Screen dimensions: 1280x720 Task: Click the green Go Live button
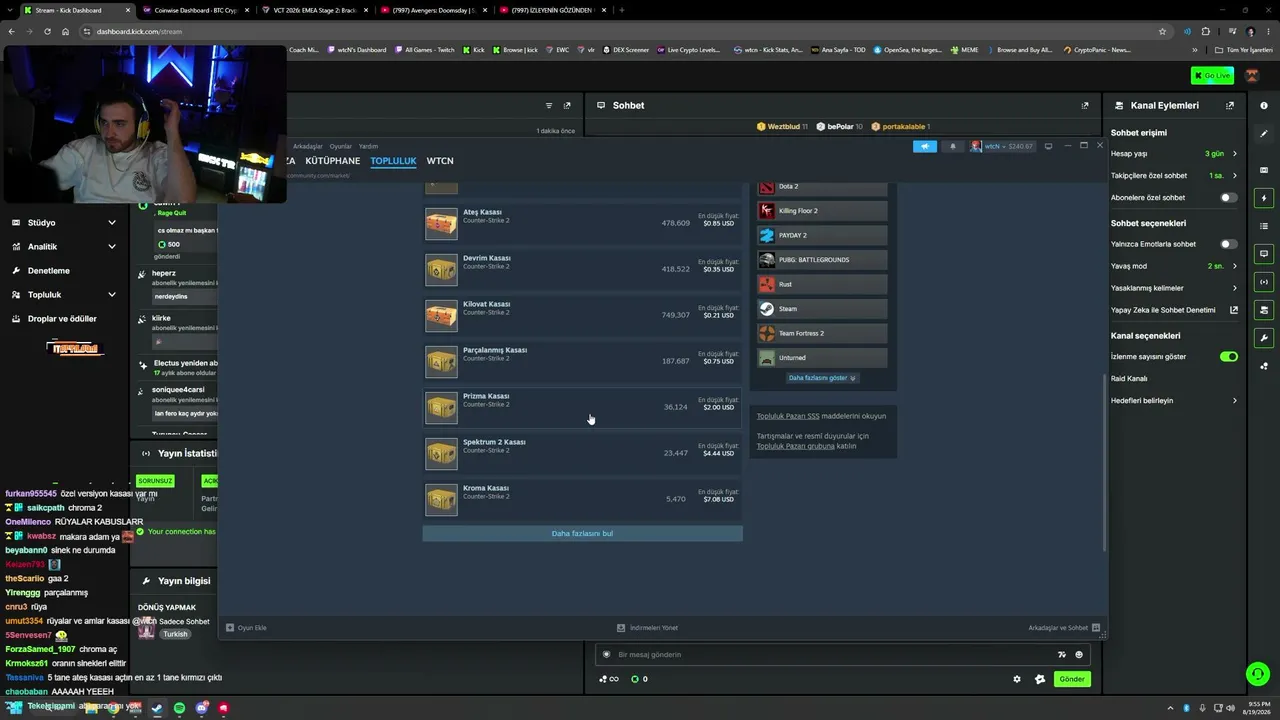(1212, 76)
